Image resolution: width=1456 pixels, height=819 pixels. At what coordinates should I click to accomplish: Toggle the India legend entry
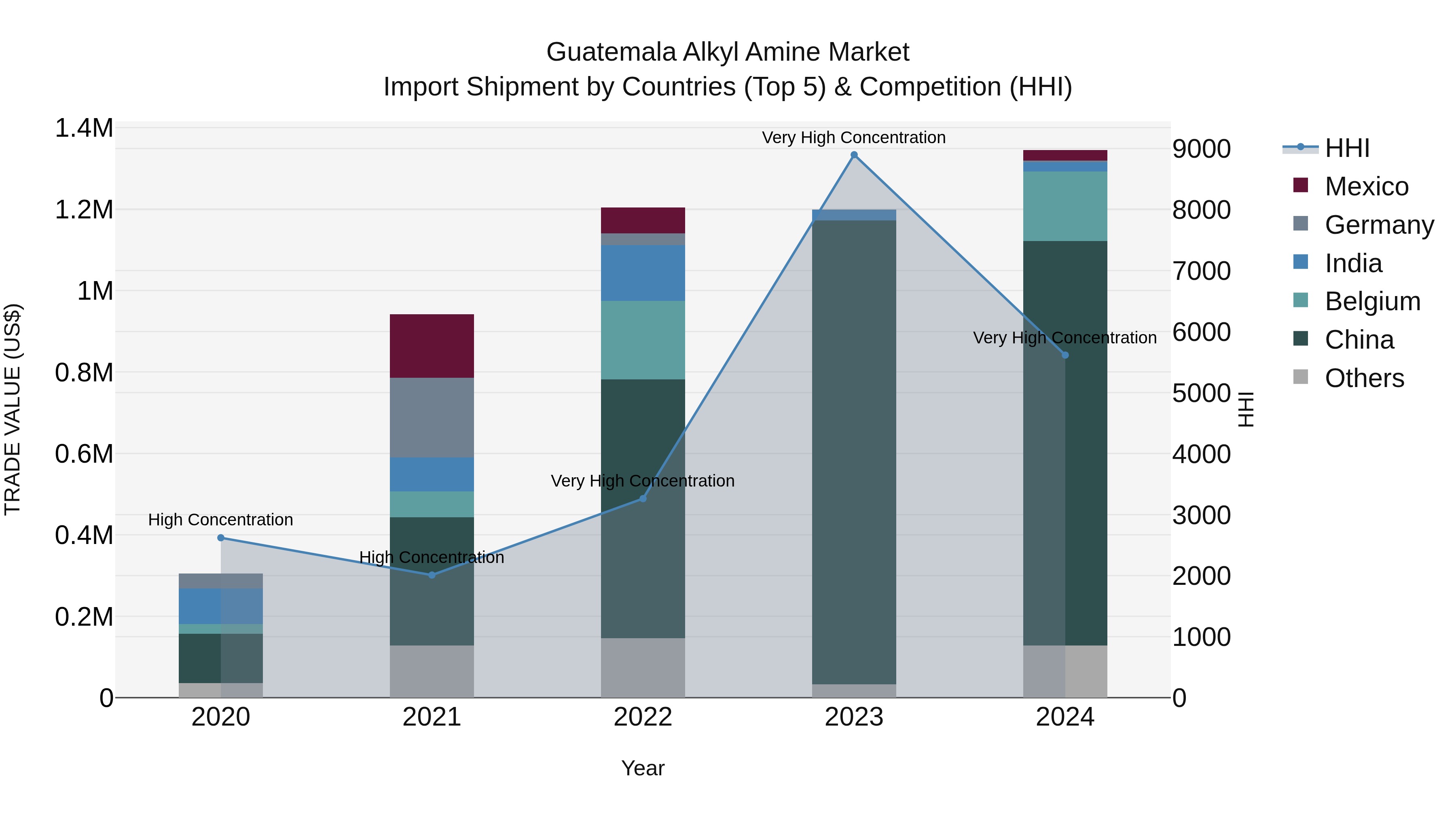pyautogui.click(x=1337, y=263)
